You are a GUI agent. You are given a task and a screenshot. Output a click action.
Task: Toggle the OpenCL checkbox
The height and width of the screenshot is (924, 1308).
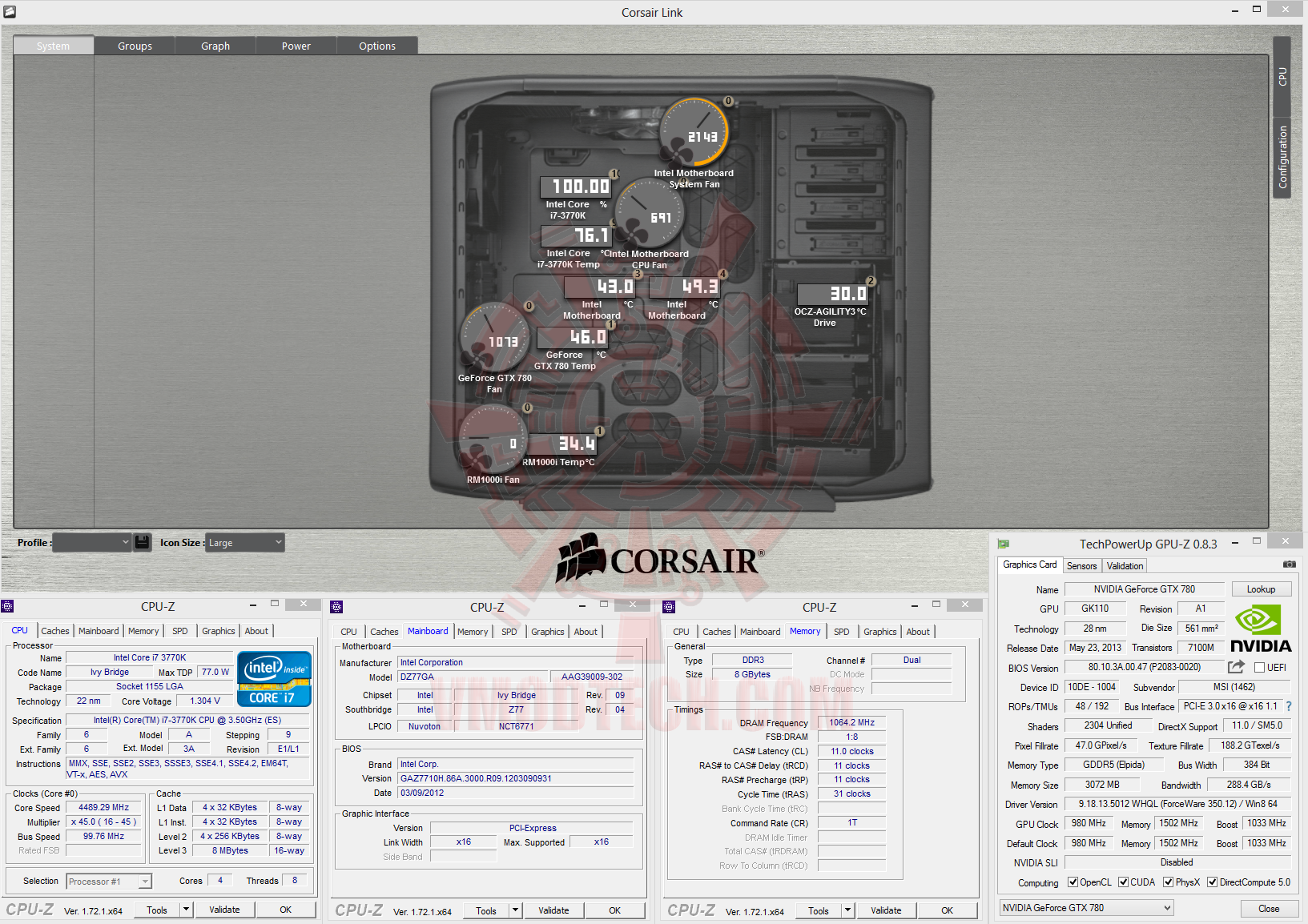[1073, 882]
